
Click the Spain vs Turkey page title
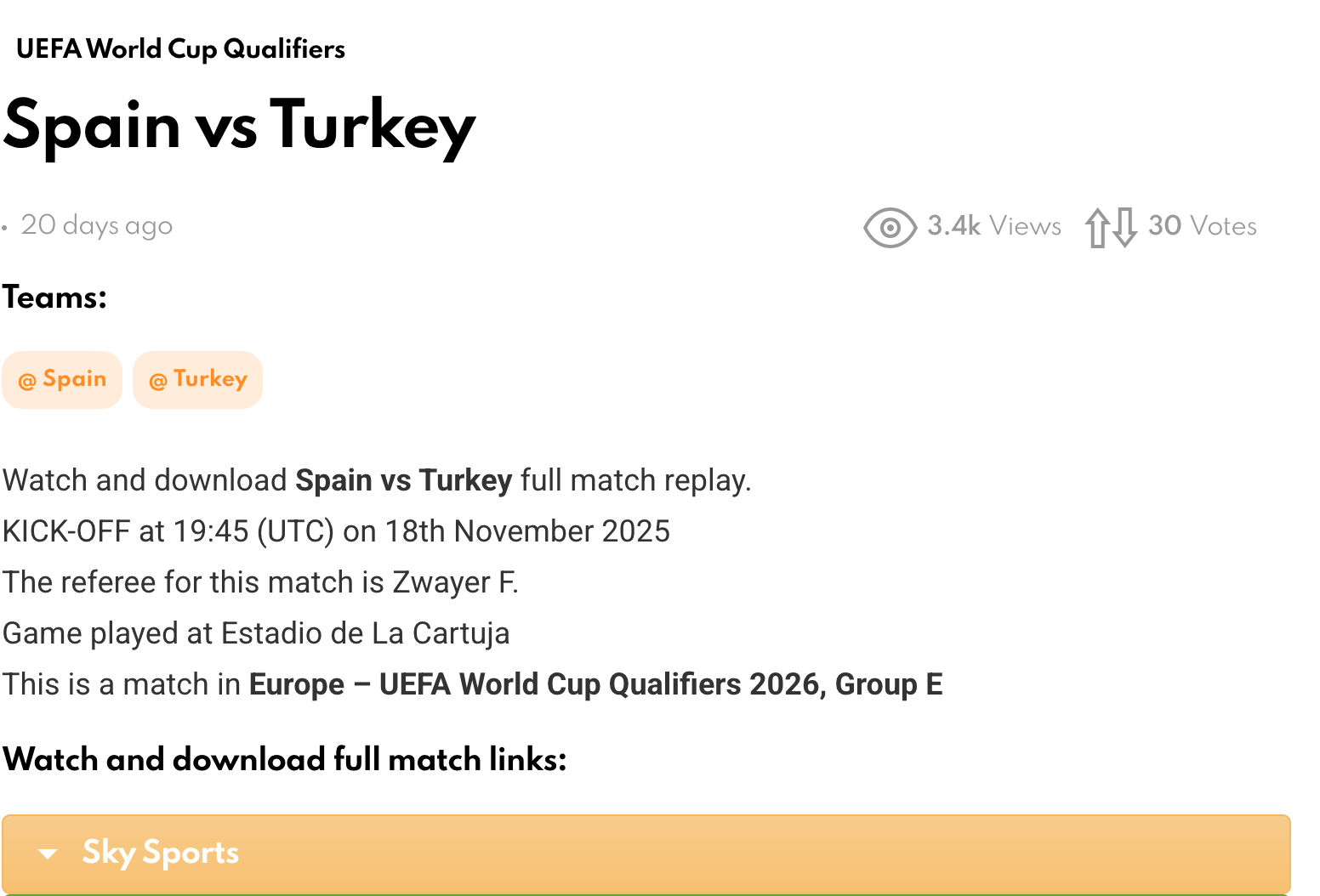pos(239,126)
